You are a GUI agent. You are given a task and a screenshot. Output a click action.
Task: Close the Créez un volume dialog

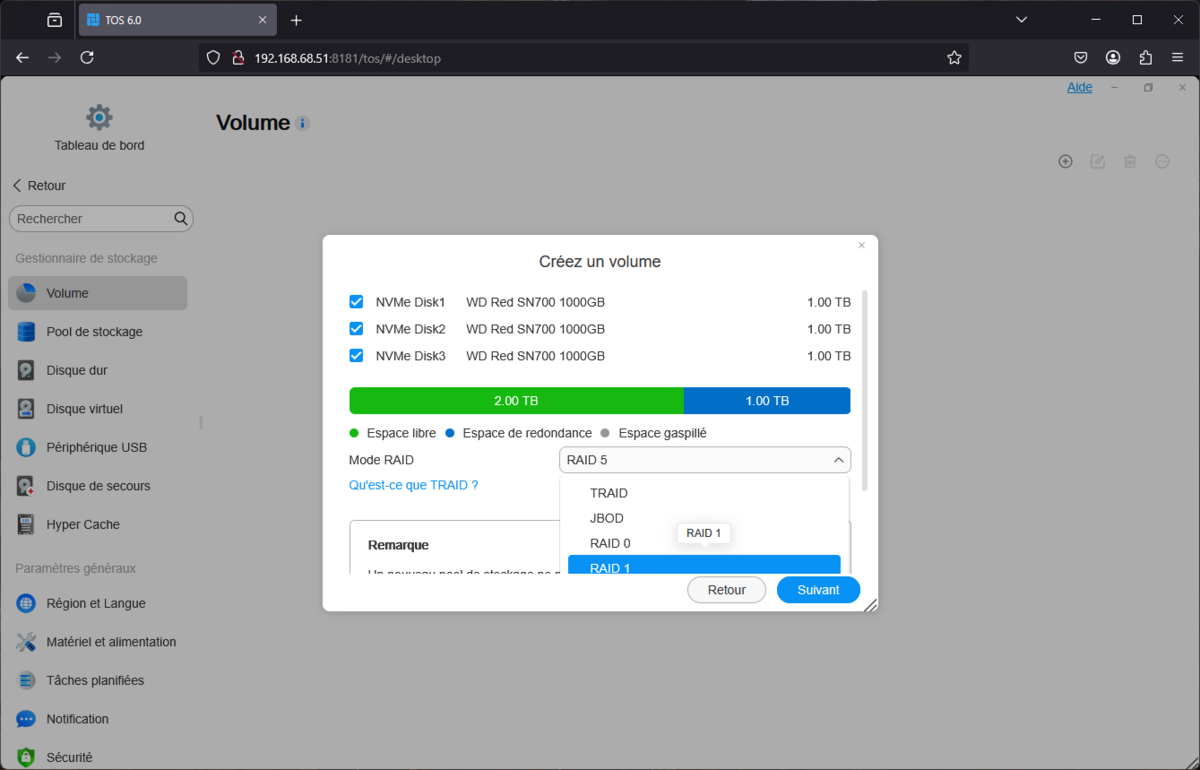(x=862, y=245)
